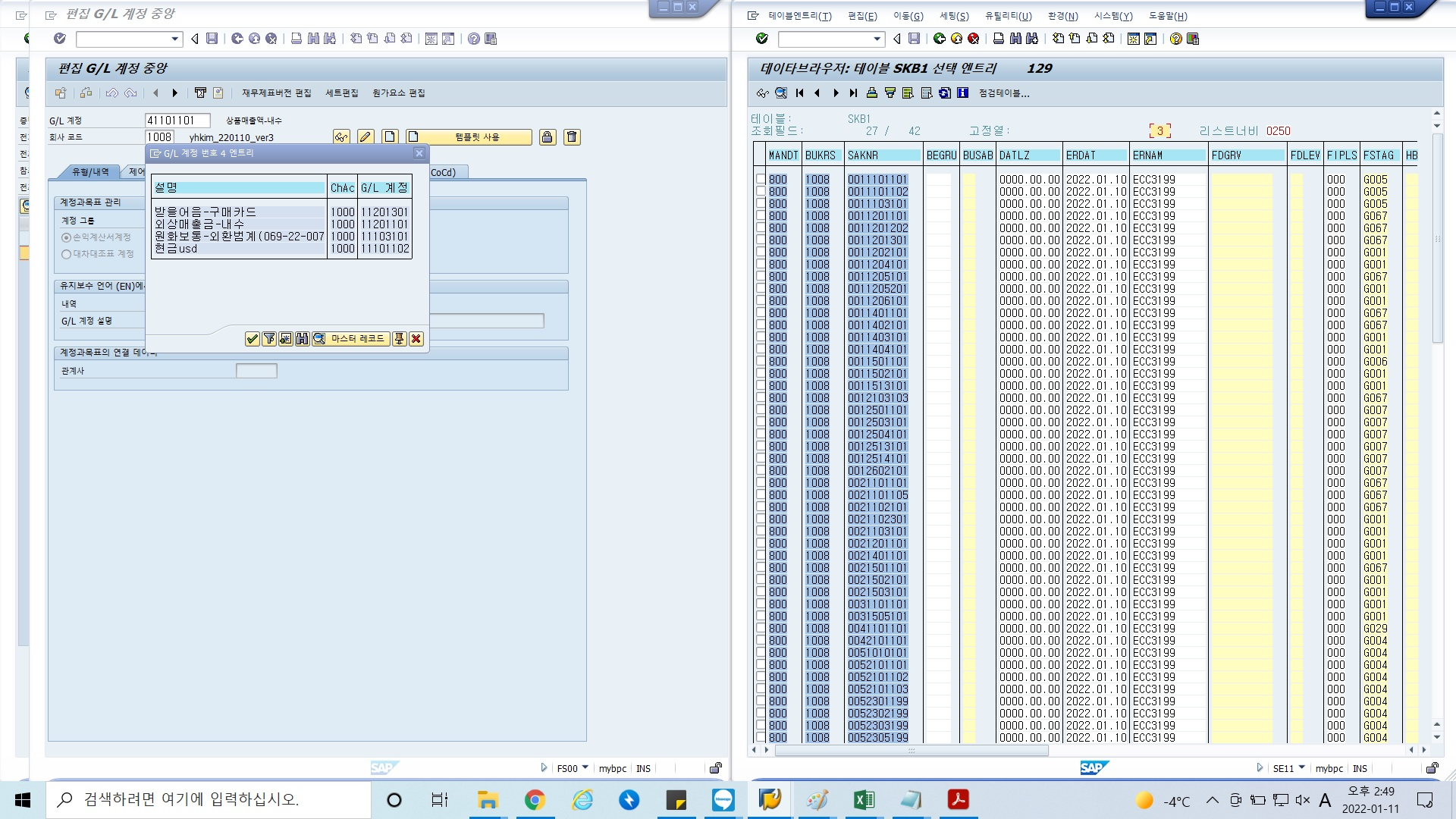Click 재무제표버전 편집 button
Viewport: 1456px width, 819px height.
tap(277, 93)
